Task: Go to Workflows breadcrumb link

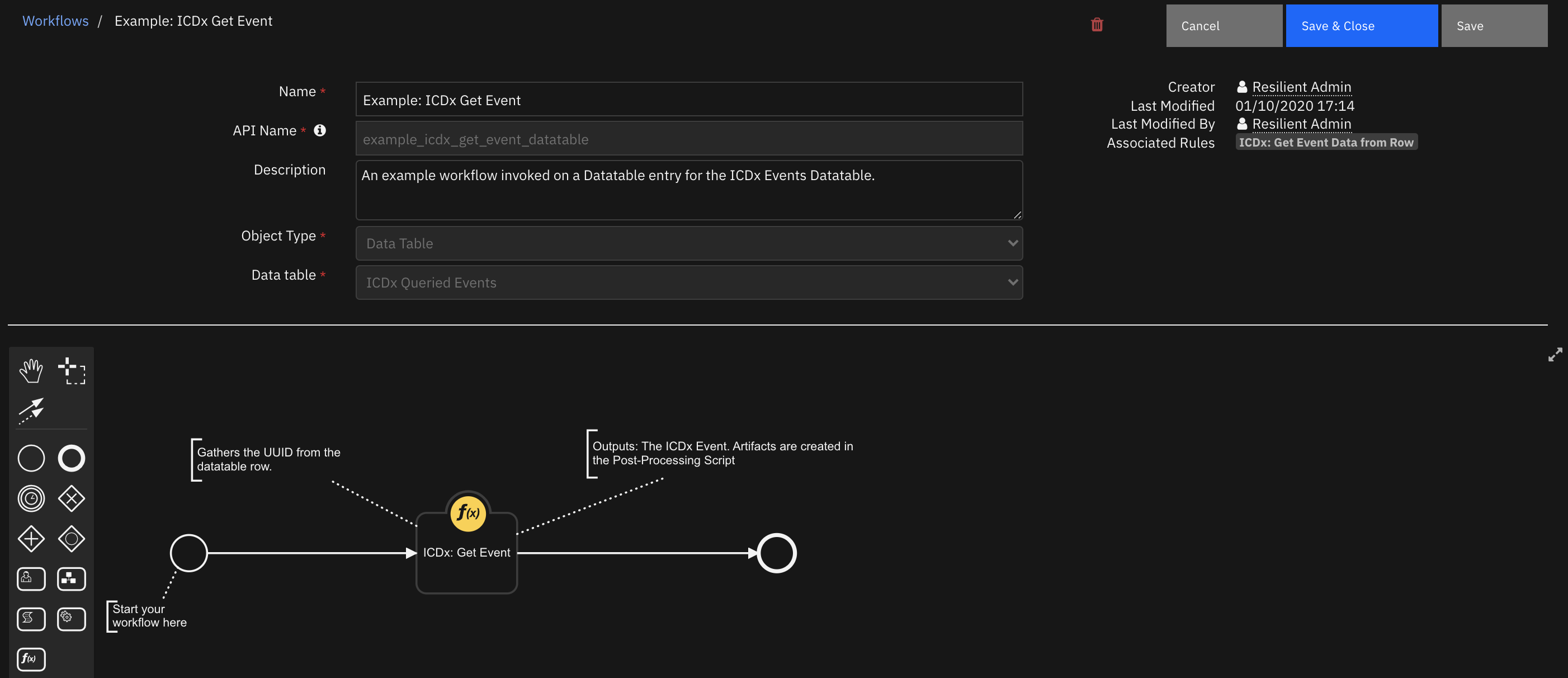Action: [x=55, y=21]
